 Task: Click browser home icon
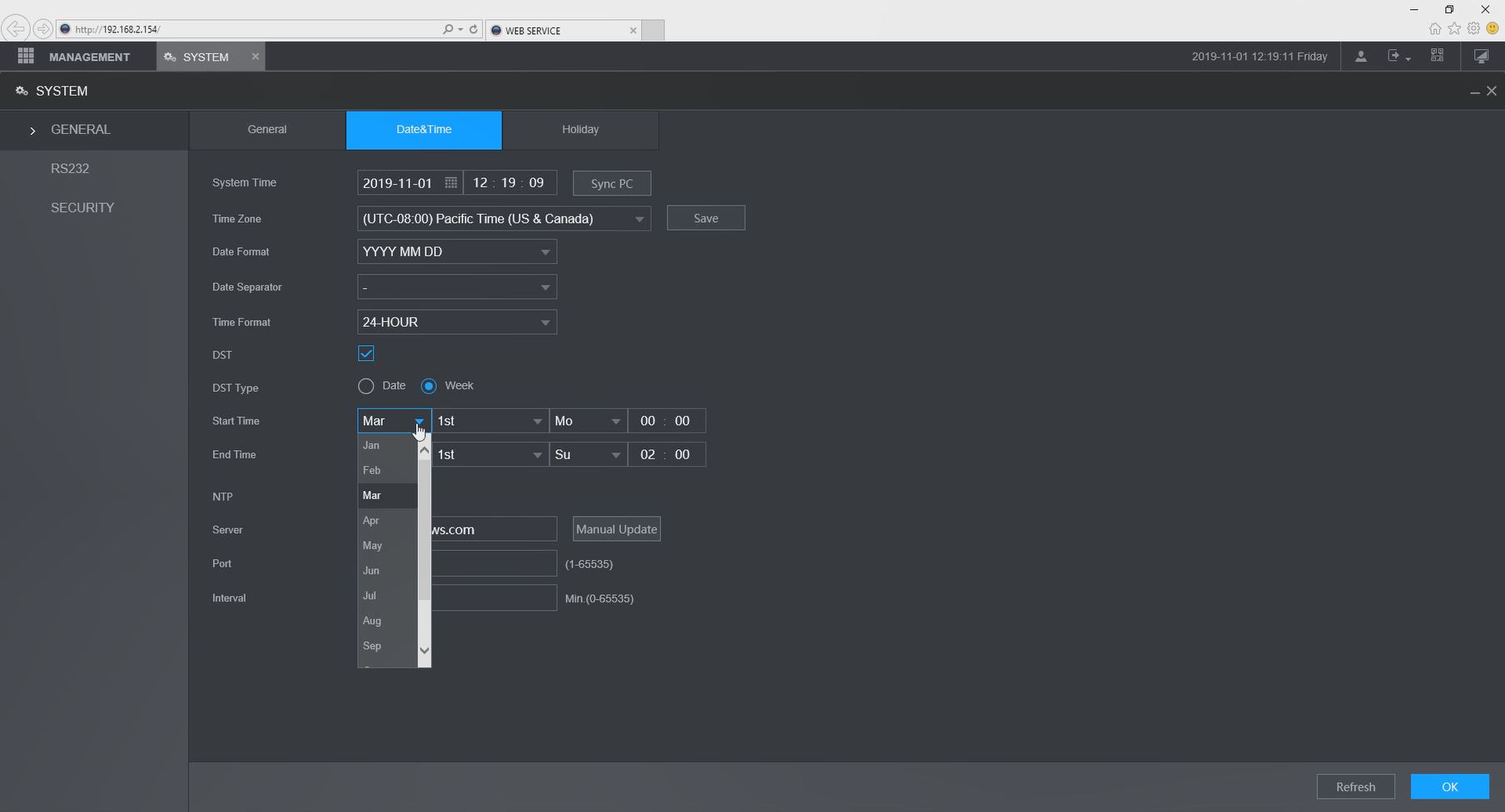pos(1435,28)
